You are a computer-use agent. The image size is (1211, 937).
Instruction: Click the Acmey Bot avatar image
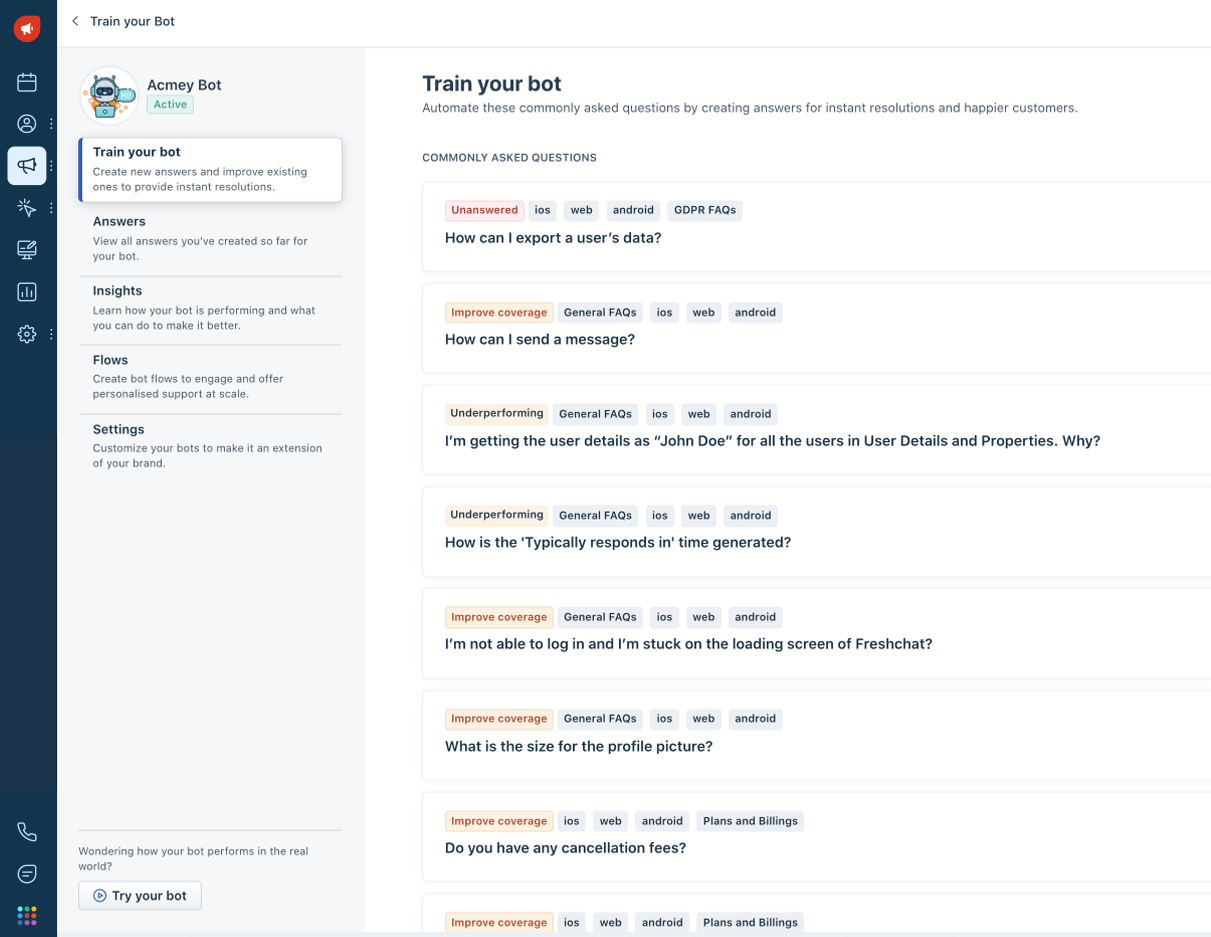pyautogui.click(x=109, y=96)
